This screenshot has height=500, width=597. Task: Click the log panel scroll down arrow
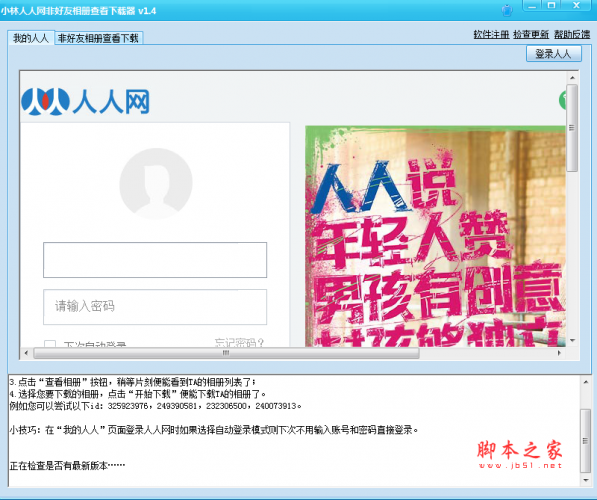pyautogui.click(x=586, y=481)
